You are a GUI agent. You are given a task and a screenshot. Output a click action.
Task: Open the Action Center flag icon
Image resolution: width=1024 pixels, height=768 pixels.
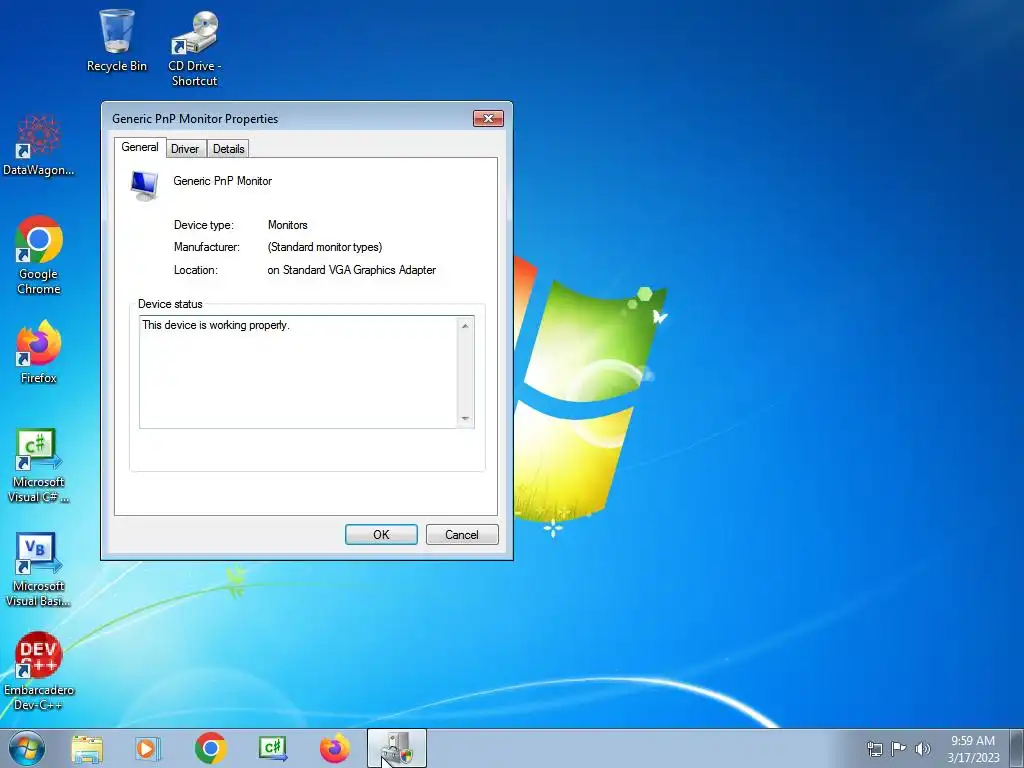coord(899,749)
